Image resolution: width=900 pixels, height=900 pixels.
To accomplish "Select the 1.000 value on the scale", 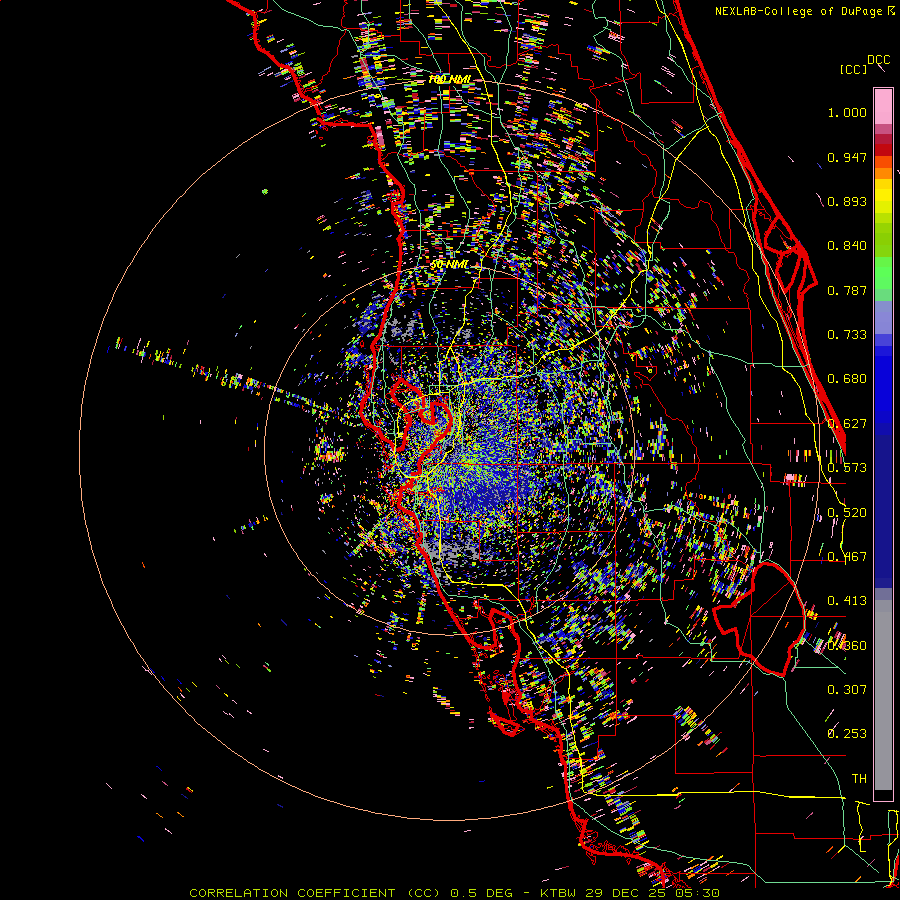I will point(847,112).
